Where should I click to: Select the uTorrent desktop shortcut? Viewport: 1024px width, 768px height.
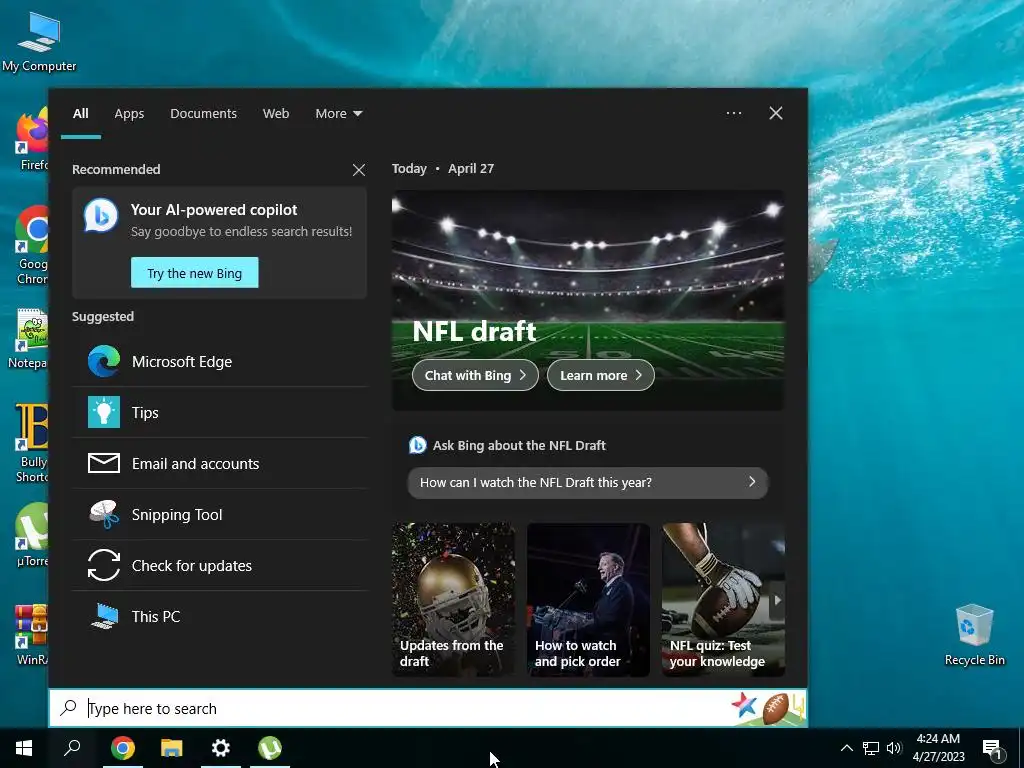click(x=31, y=535)
